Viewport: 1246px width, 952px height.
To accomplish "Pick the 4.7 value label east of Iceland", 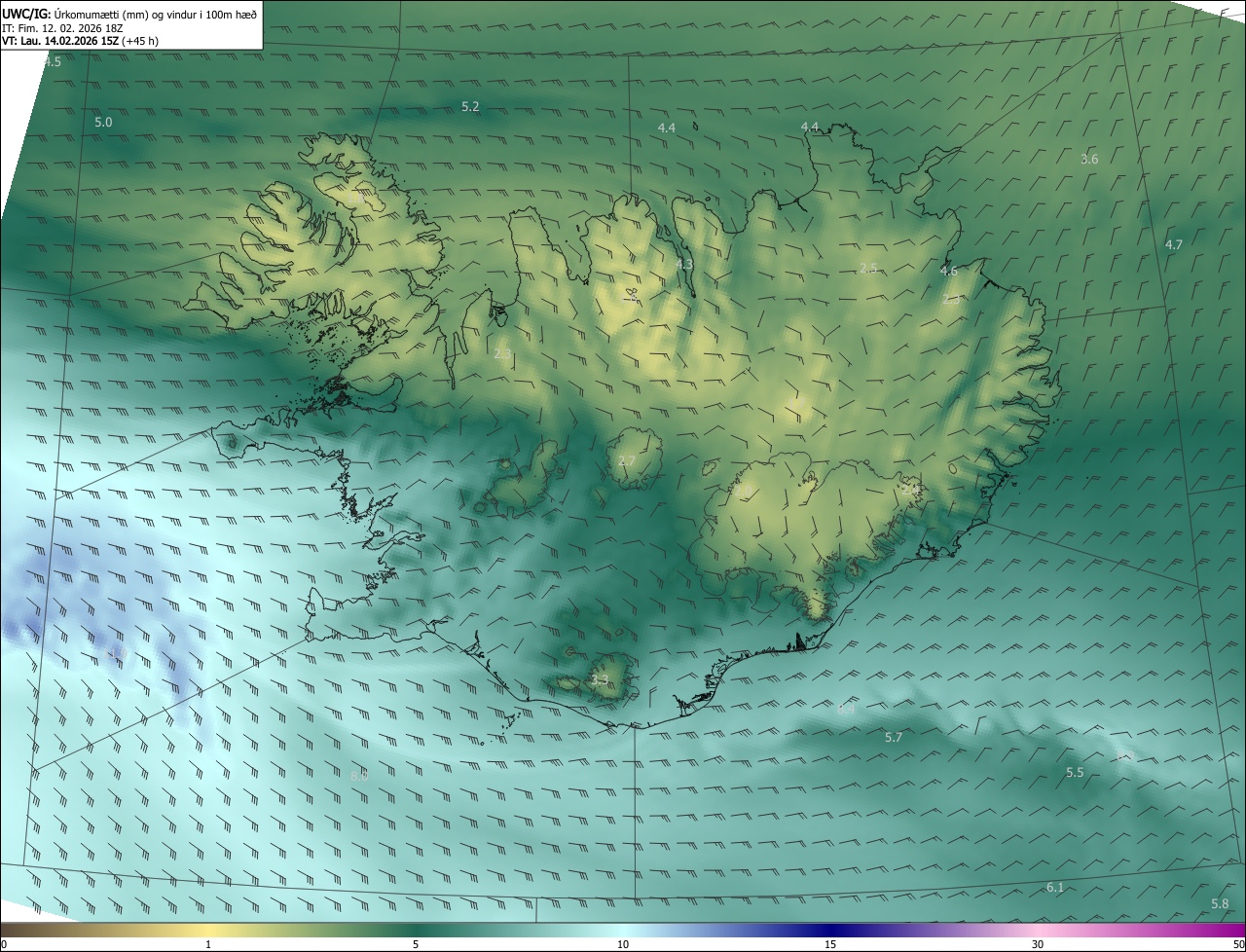I will [x=1173, y=244].
